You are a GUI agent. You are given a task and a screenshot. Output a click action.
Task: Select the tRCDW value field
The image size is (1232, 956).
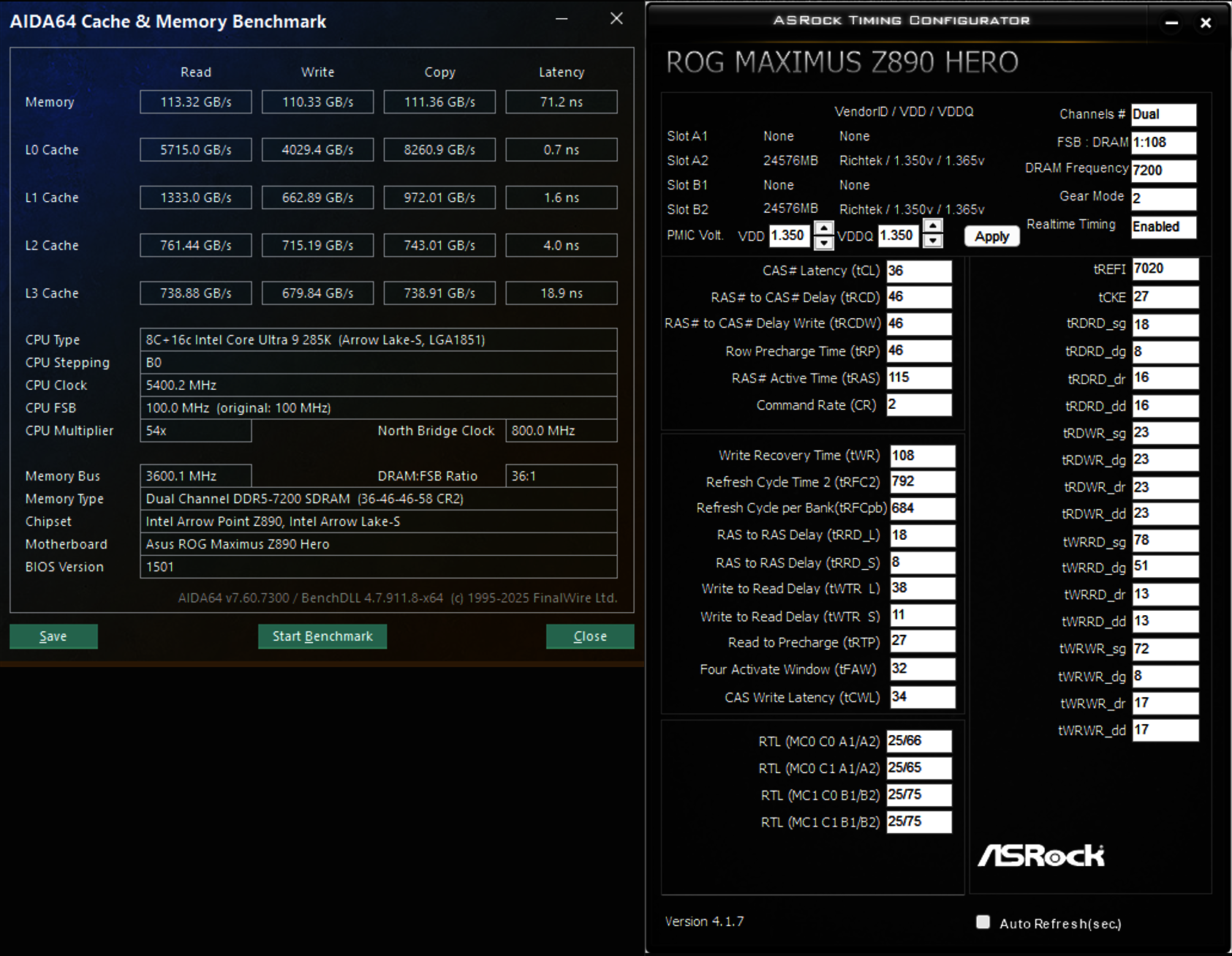[x=919, y=324]
